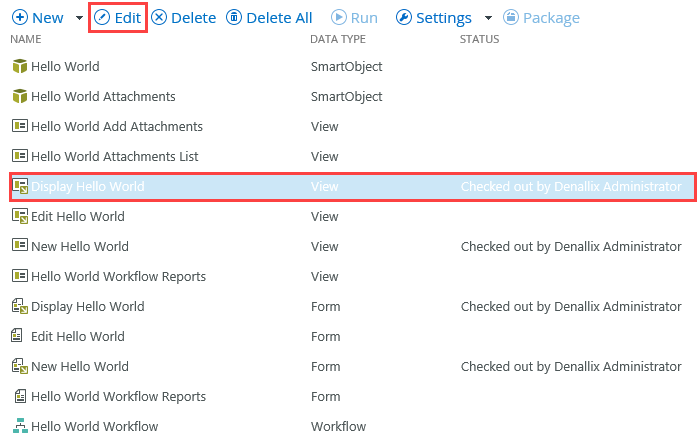Image resolution: width=697 pixels, height=448 pixels.
Task: Expand the New dropdown arrow
Action: pos(80,19)
